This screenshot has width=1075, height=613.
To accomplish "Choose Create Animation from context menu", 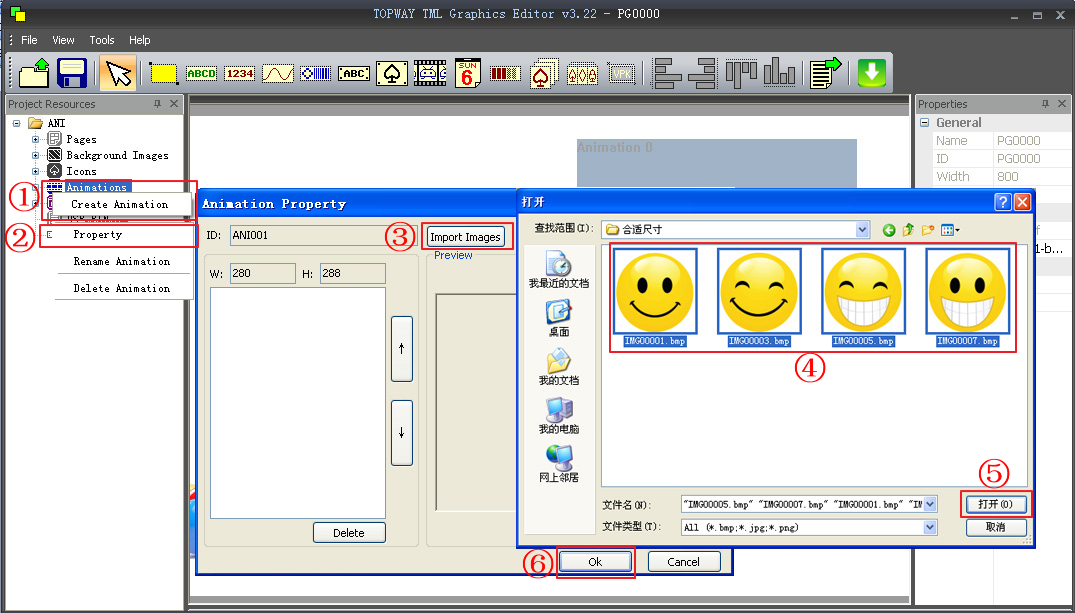I will click(119, 204).
